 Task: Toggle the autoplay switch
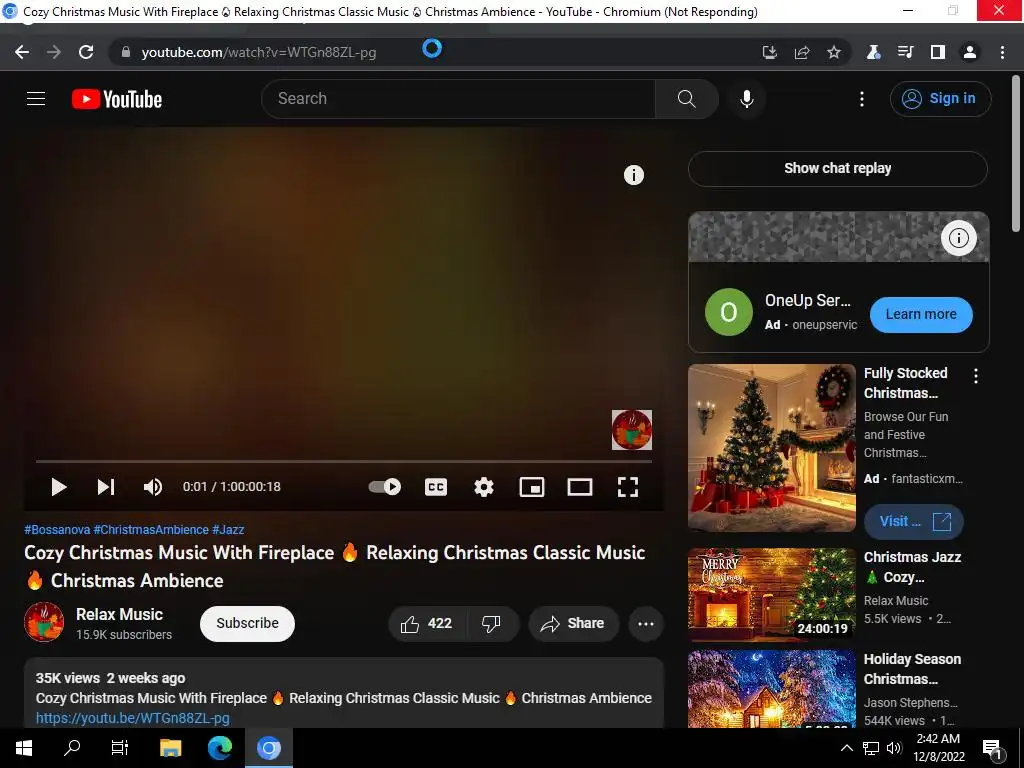point(385,487)
